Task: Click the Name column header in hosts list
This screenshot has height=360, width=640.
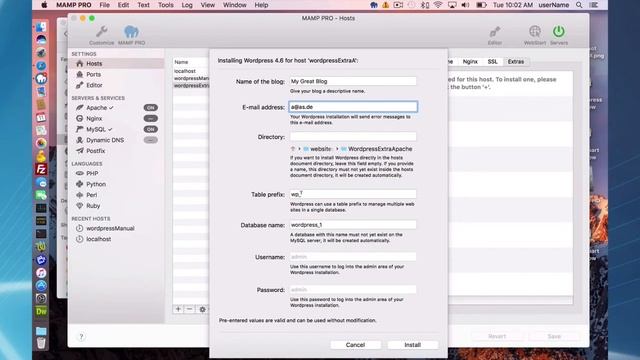Action: point(190,62)
